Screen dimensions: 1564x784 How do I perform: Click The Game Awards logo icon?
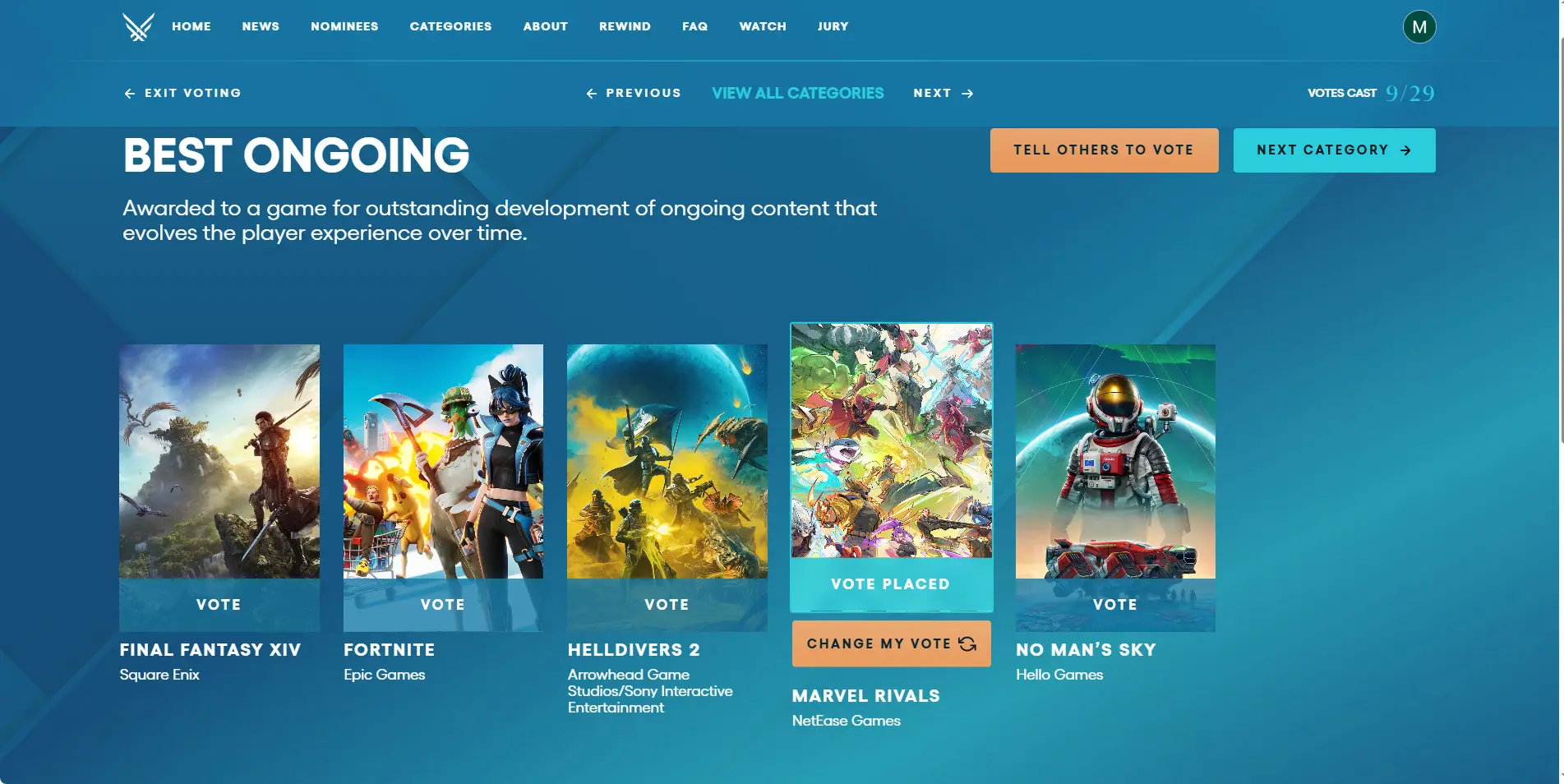coord(138,27)
